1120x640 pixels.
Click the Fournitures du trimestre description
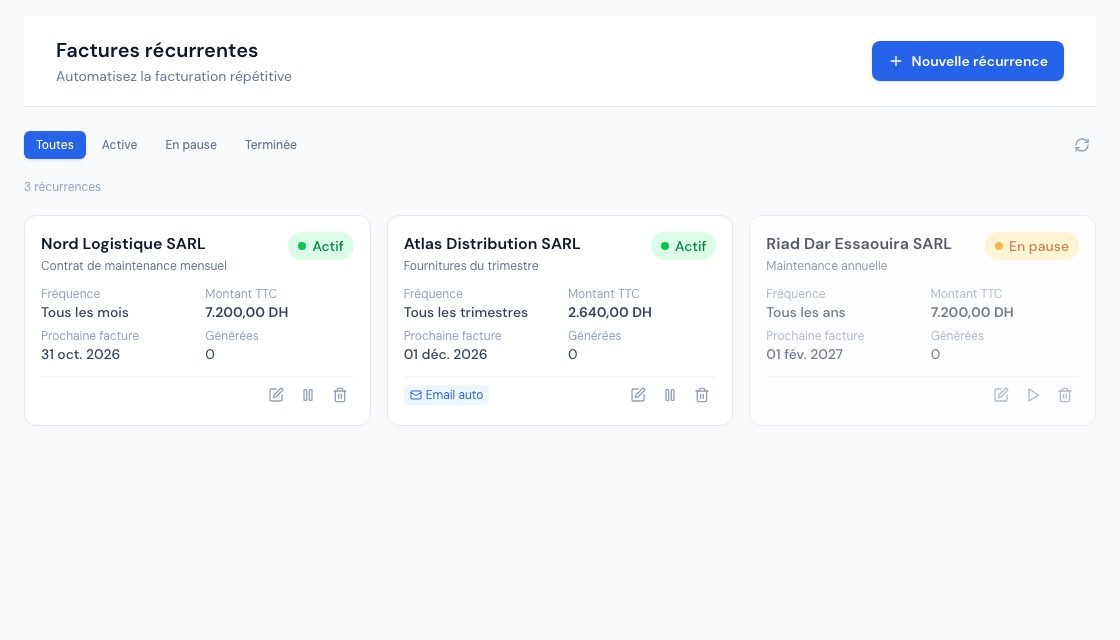tap(471, 266)
